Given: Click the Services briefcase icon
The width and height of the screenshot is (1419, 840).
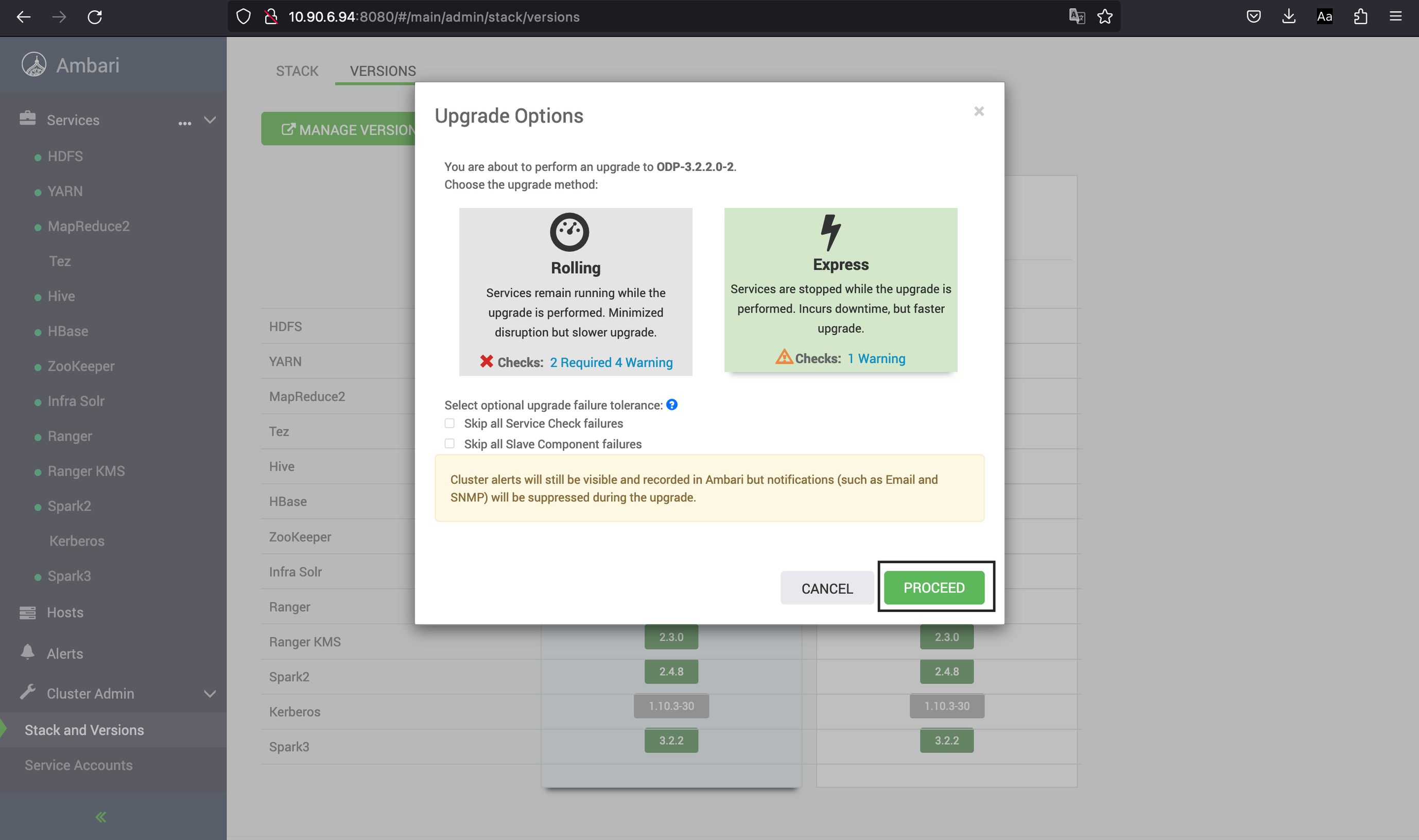Looking at the screenshot, I should pos(27,118).
